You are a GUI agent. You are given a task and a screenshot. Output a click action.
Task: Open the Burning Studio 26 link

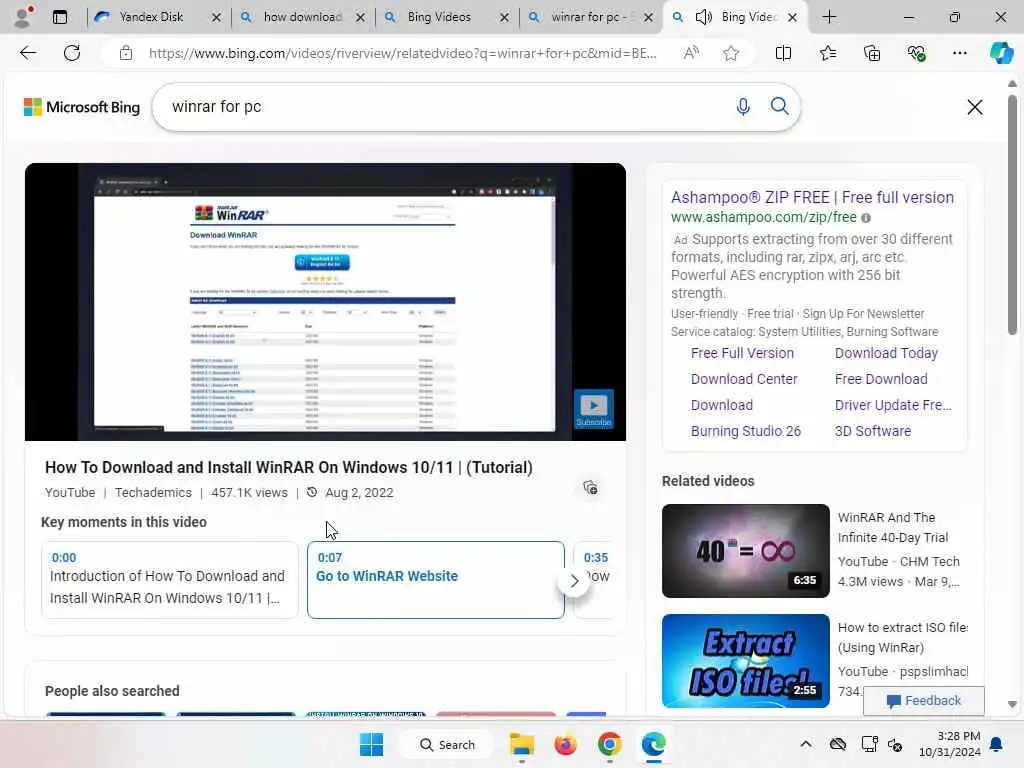pyautogui.click(x=746, y=432)
